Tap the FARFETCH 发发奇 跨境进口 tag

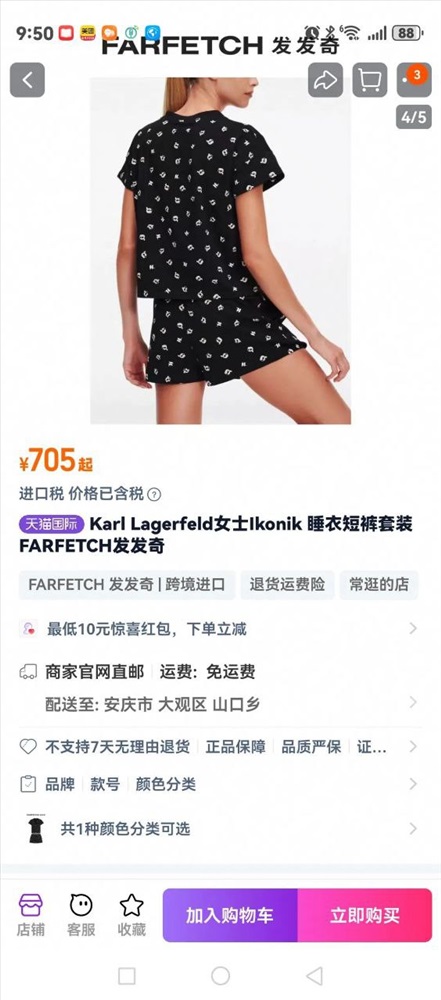click(127, 585)
